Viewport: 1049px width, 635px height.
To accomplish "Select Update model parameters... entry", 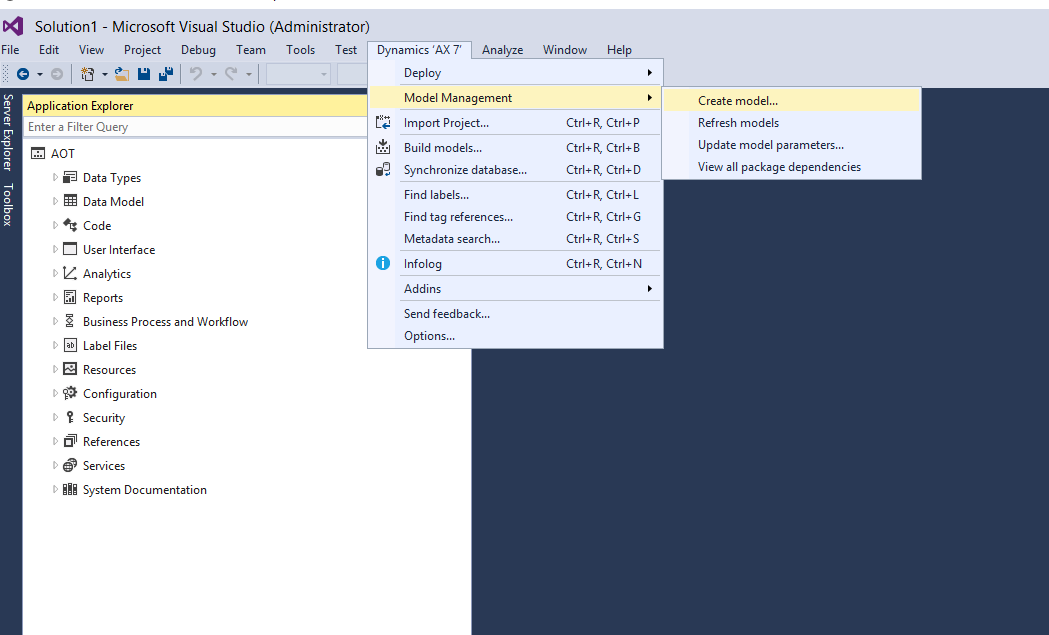I will pos(770,145).
